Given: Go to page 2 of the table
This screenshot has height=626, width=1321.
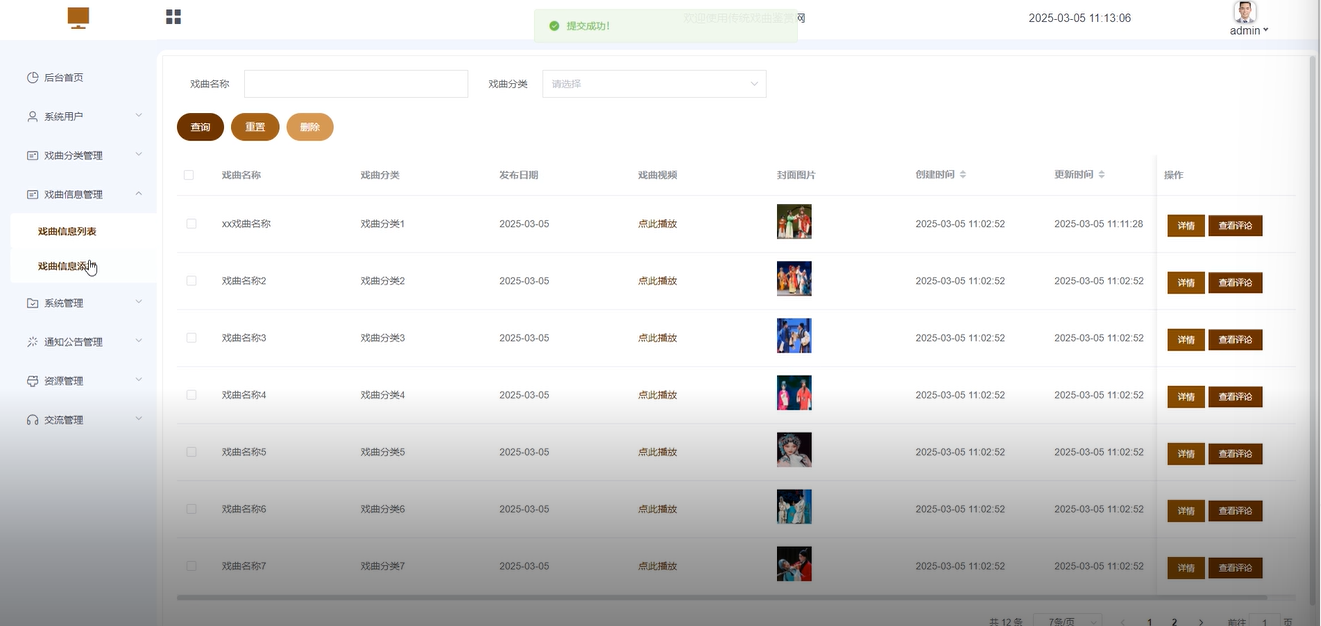Looking at the screenshot, I should [x=1174, y=621].
